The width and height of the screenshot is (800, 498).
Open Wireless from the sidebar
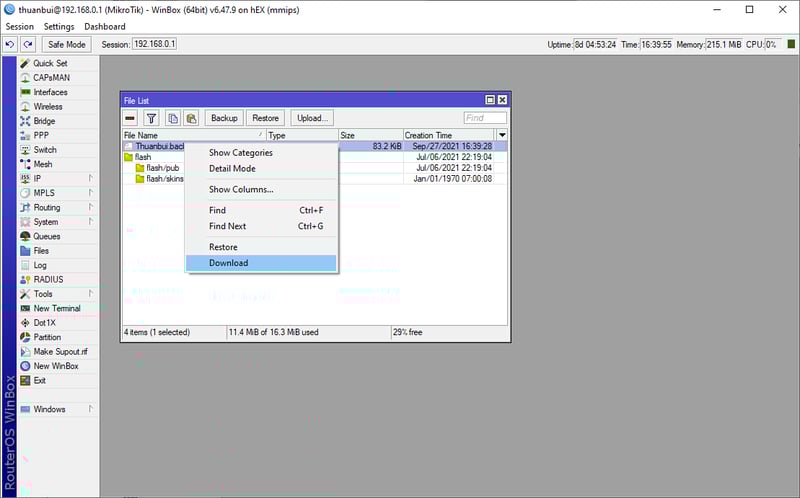[47, 107]
